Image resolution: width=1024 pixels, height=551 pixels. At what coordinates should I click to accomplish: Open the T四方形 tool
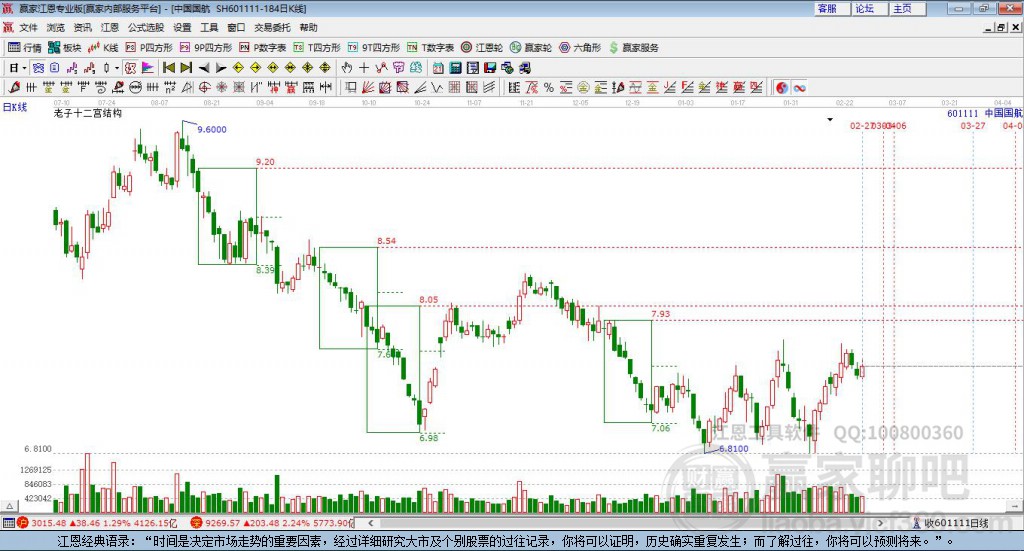tap(317, 48)
